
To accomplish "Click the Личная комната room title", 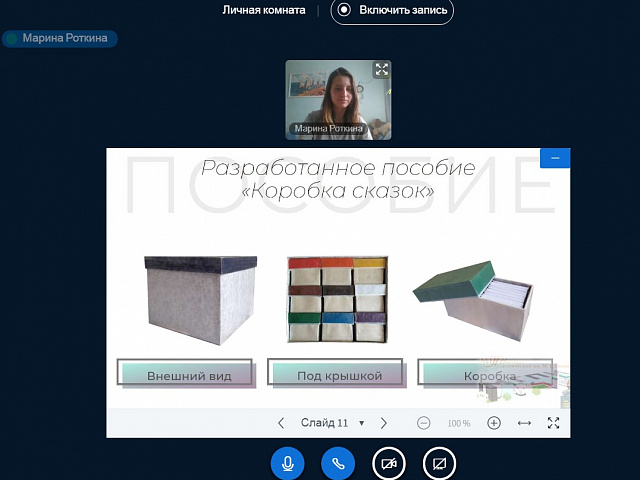I will (x=264, y=10).
